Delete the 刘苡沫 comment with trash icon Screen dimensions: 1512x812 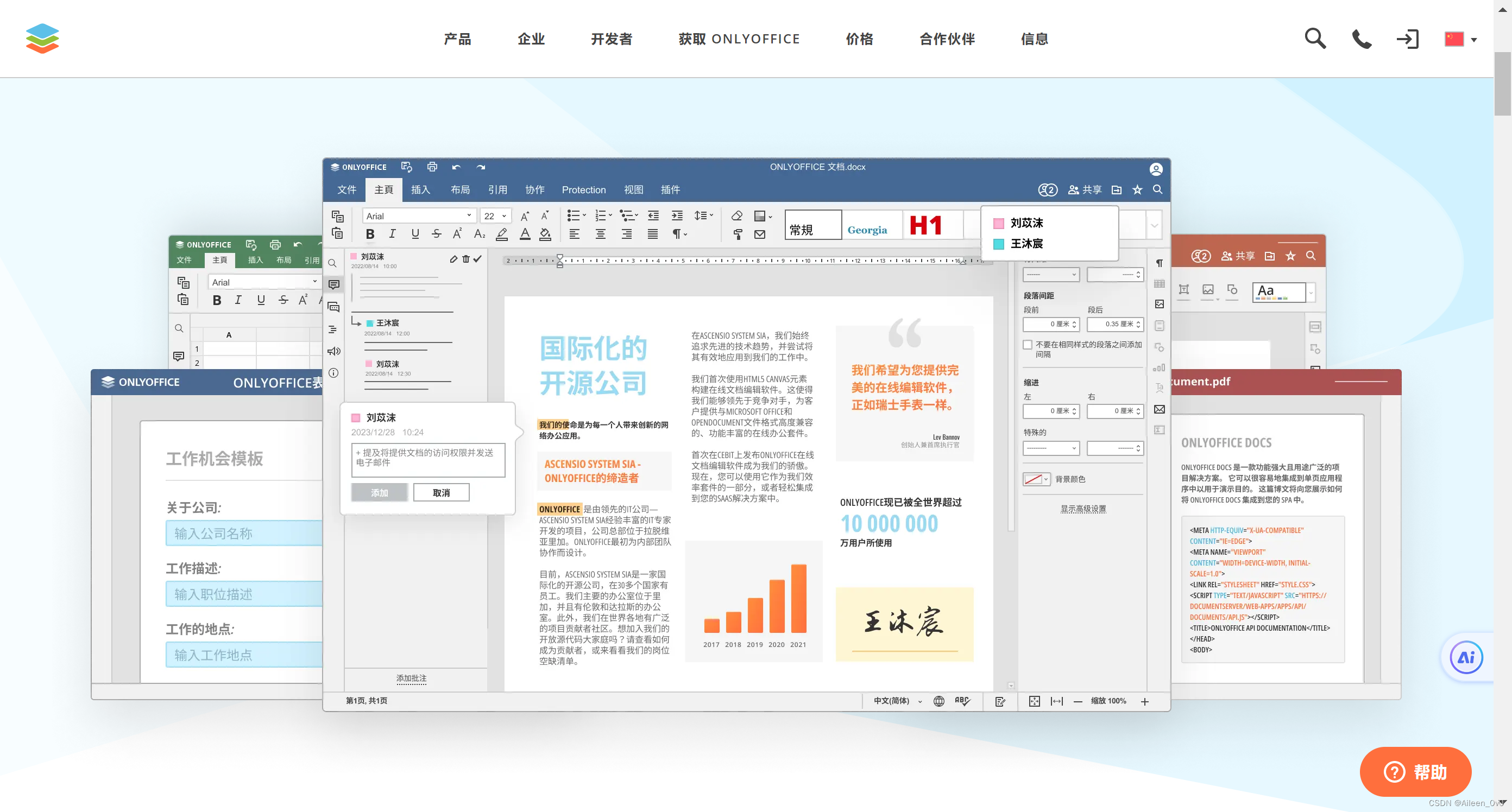[x=465, y=259]
